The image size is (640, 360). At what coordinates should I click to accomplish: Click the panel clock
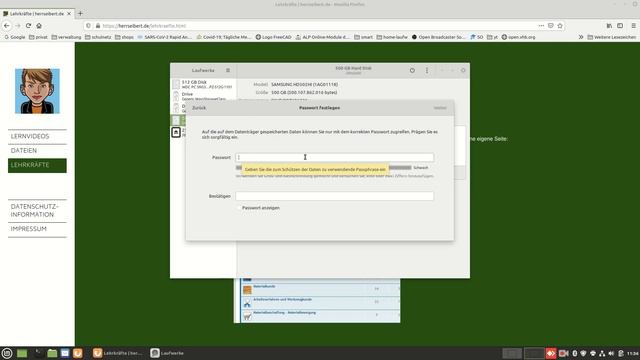[633, 353]
